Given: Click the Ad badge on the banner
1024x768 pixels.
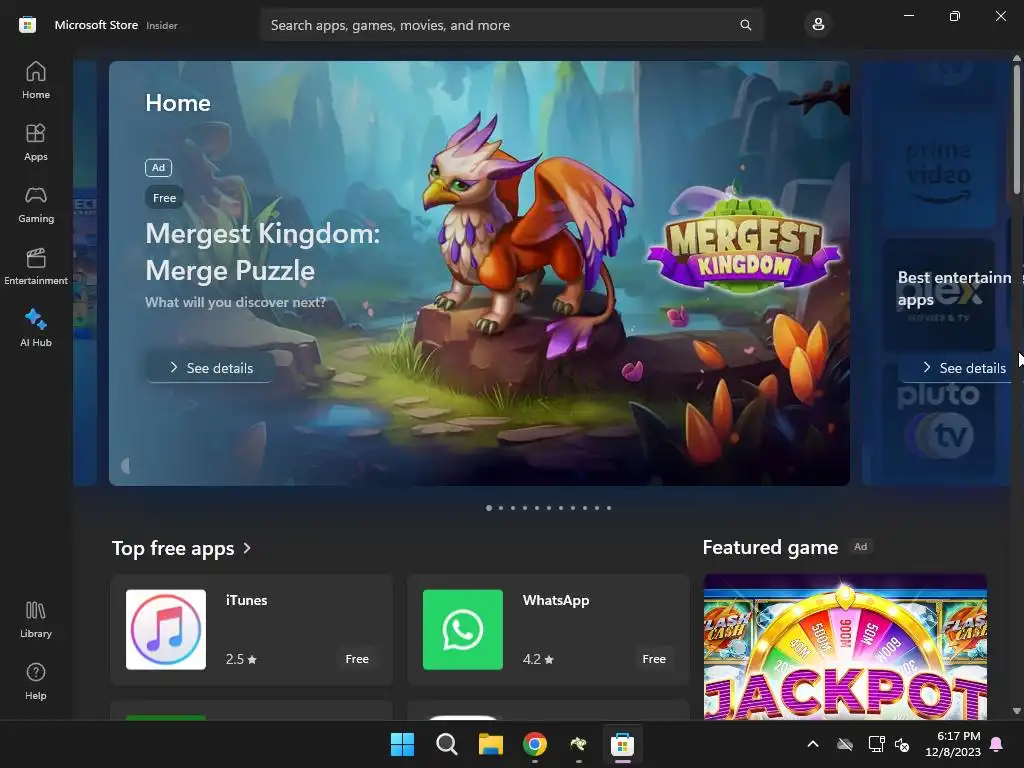Looking at the screenshot, I should click(x=159, y=168).
